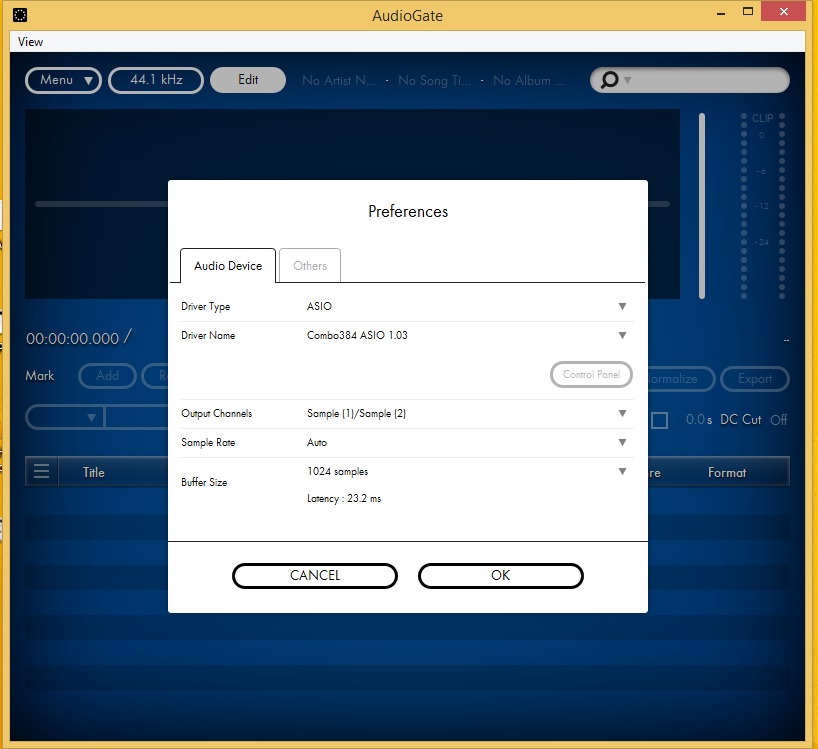
Task: Open the ASIO Control Panel button
Action: [591, 374]
